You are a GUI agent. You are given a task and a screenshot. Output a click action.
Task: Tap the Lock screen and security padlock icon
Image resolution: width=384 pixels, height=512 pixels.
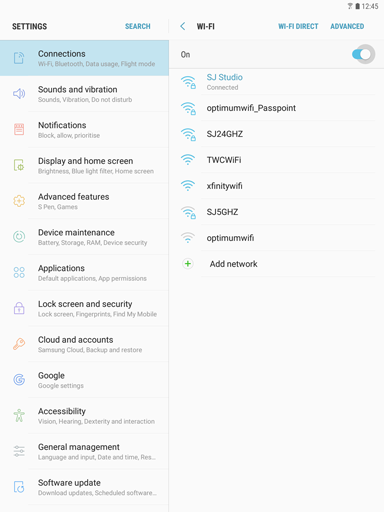[x=19, y=308]
